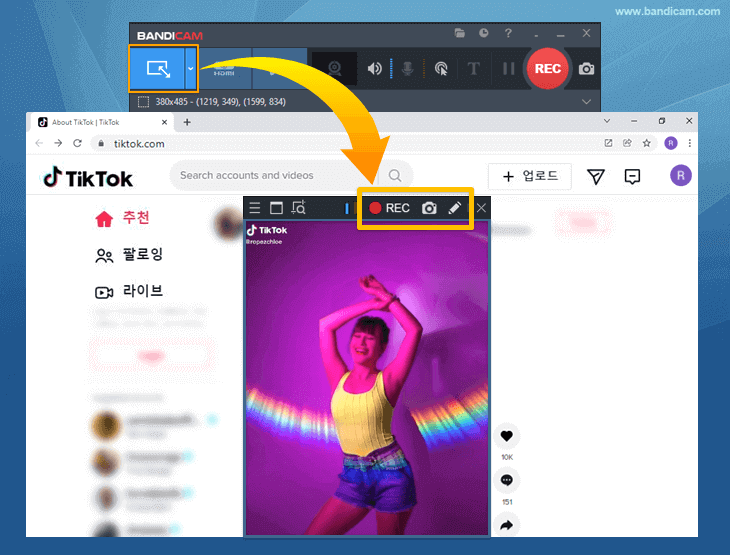Select Bandicam rectangle screen recording mode

157,68
